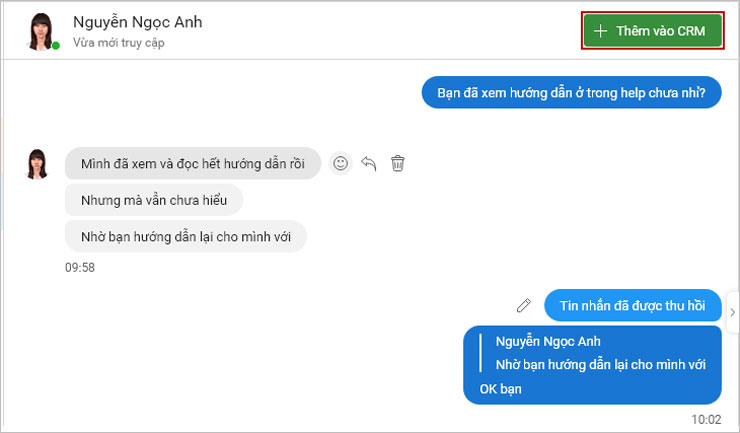Click the 09:58 timestamp

pyautogui.click(x=80, y=268)
